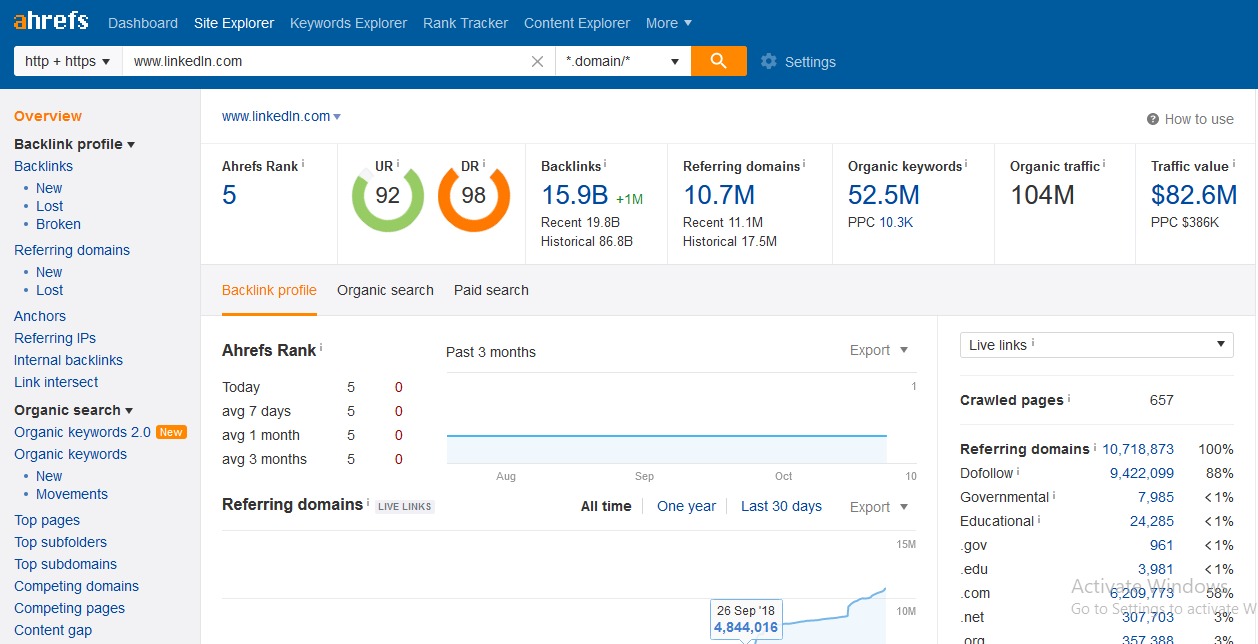
Task: Click the Dofollow referring domains count
Action: tap(1141, 472)
